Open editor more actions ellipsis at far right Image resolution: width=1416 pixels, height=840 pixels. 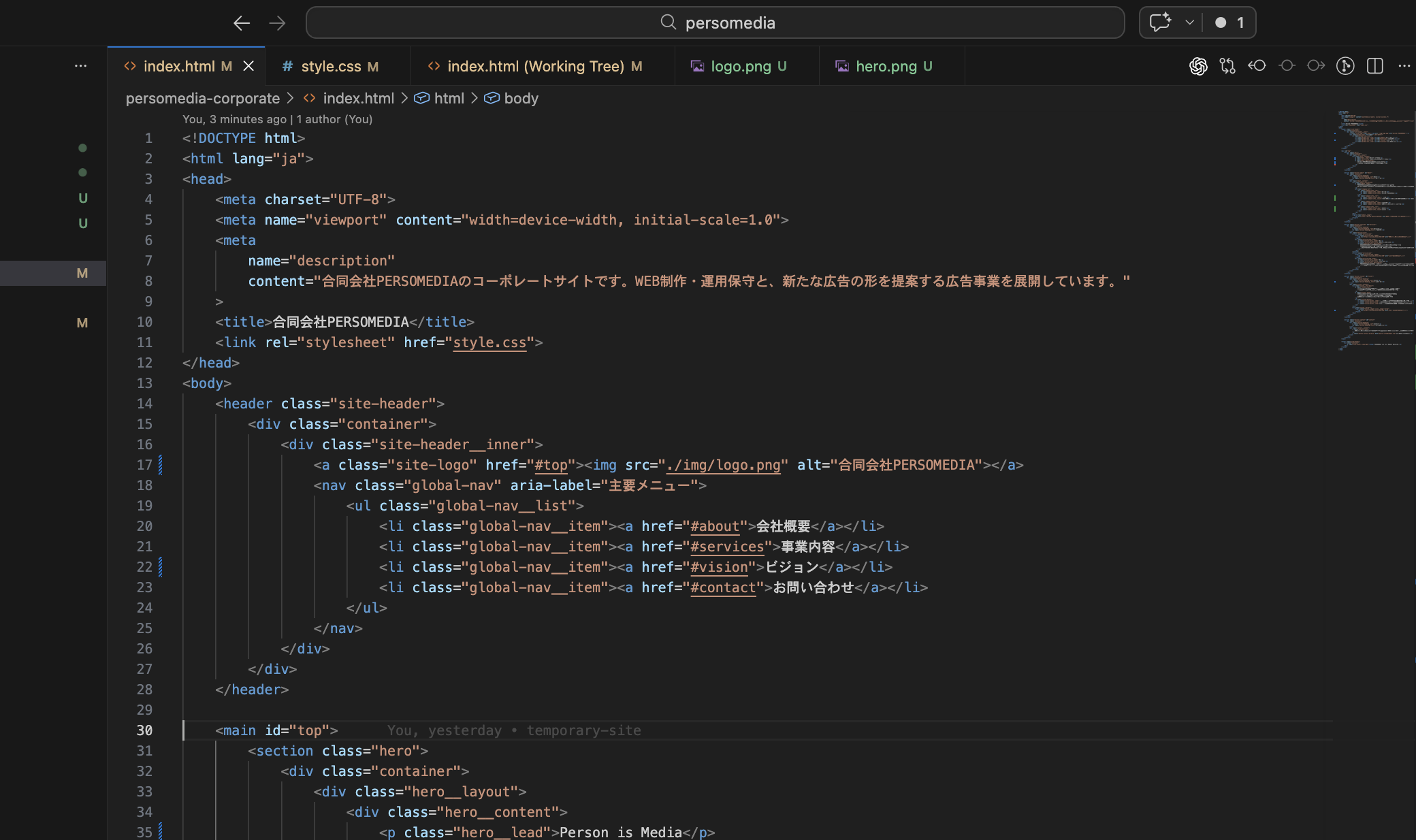tap(1404, 66)
